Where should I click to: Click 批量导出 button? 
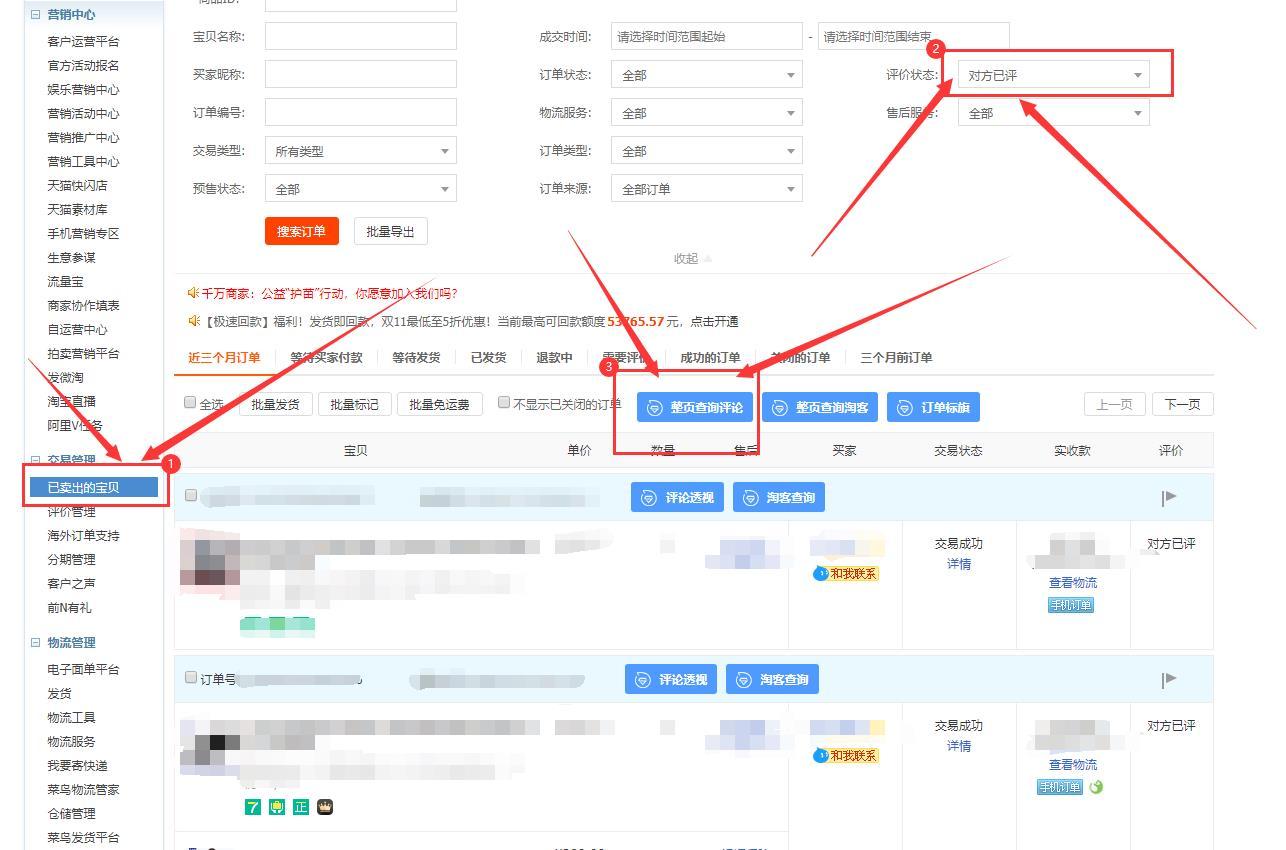pyautogui.click(x=390, y=231)
